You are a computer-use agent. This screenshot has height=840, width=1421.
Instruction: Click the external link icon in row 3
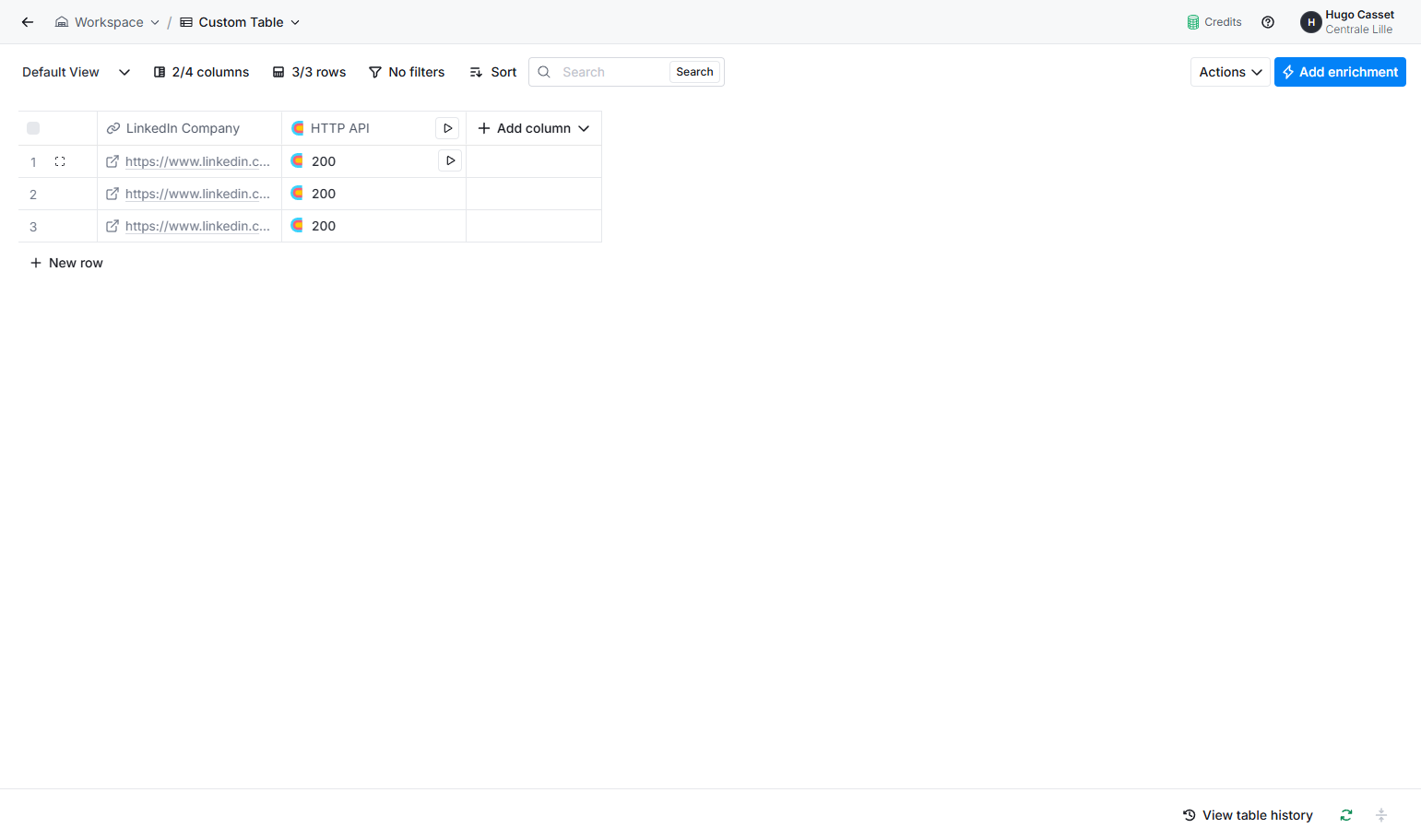click(x=112, y=226)
